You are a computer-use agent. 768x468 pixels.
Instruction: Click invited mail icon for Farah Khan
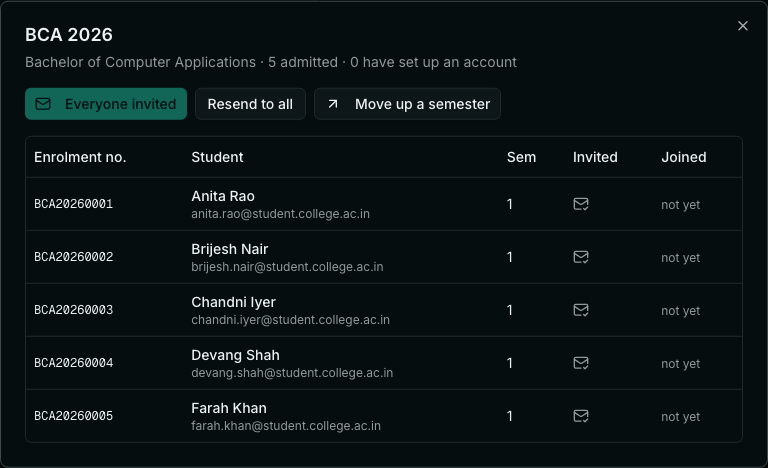[581, 416]
